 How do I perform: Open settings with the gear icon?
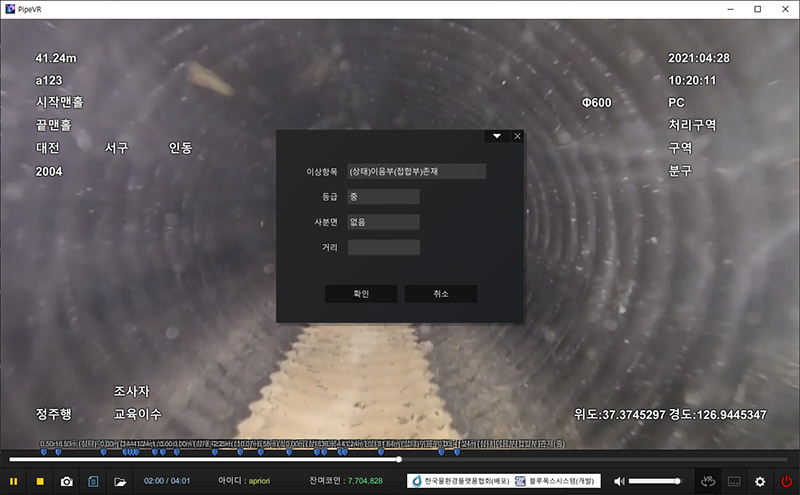coord(760,481)
